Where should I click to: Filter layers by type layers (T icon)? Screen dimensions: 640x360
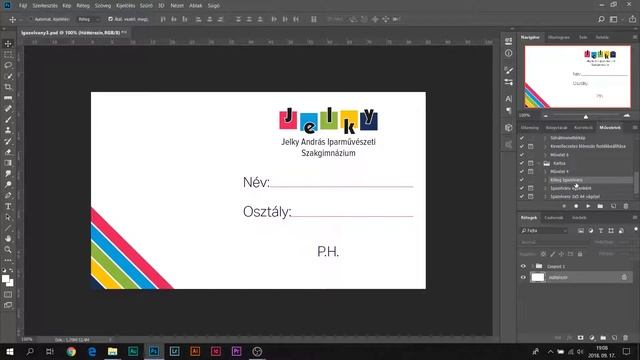[x=601, y=231]
